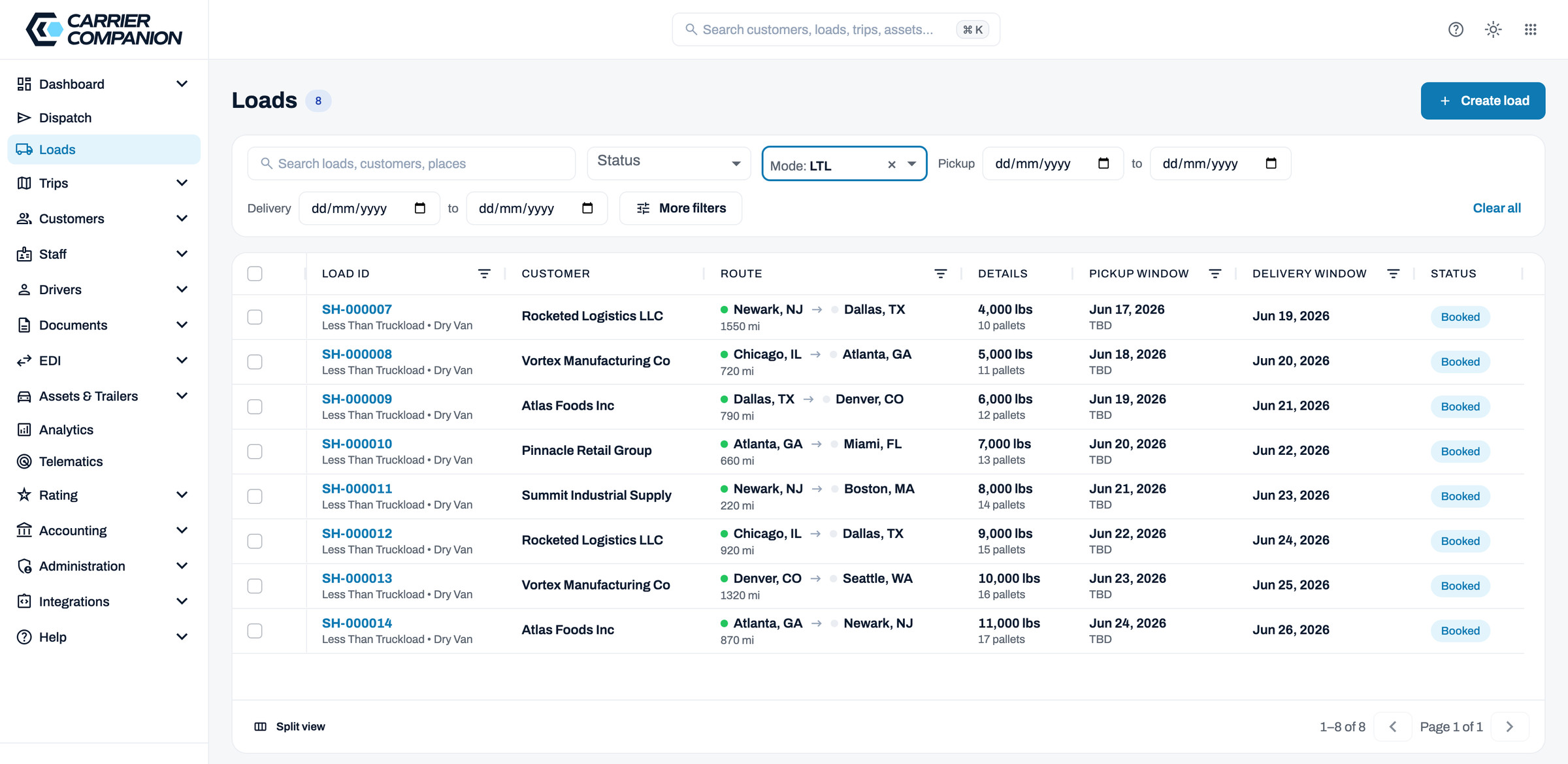Open Telematics in the sidebar
Viewport: 1568px width, 764px height.
104,461
